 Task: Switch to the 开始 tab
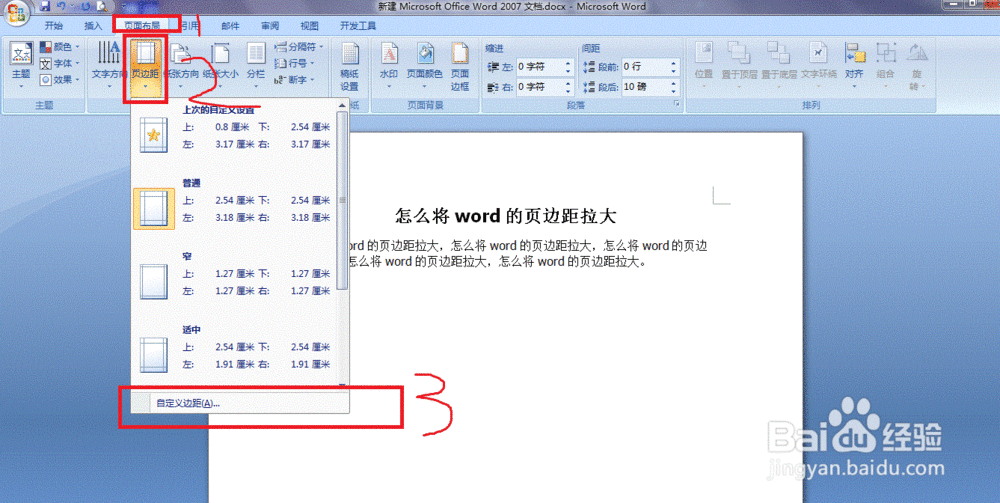pos(54,26)
